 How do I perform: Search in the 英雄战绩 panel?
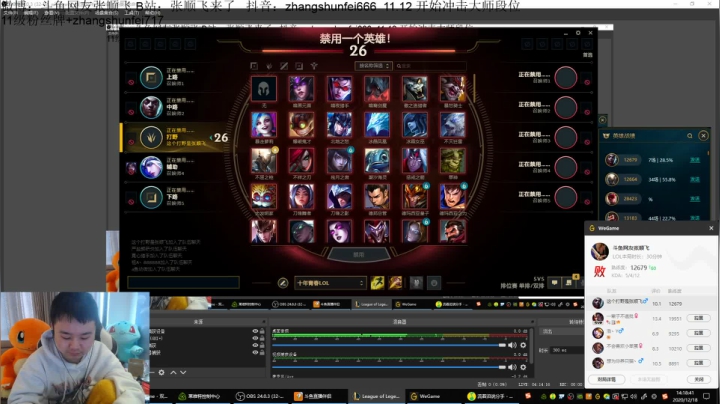pyautogui.click(x=690, y=136)
